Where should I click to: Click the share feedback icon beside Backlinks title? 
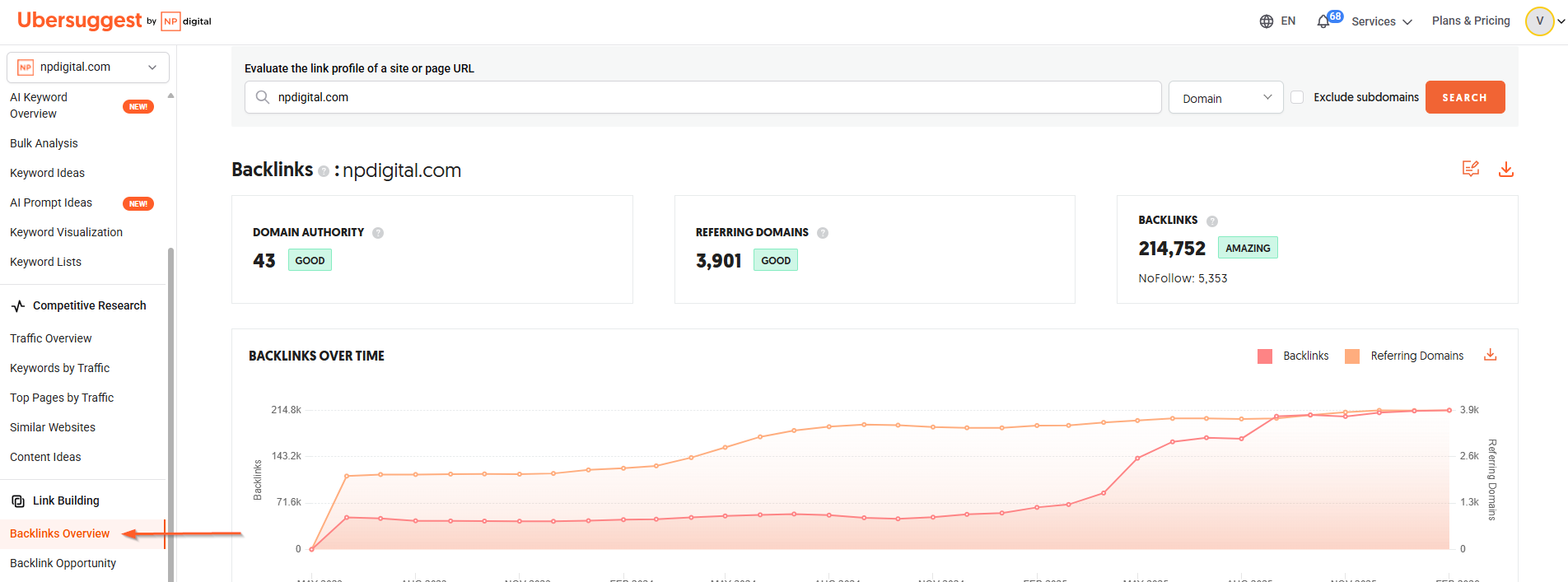click(1471, 169)
